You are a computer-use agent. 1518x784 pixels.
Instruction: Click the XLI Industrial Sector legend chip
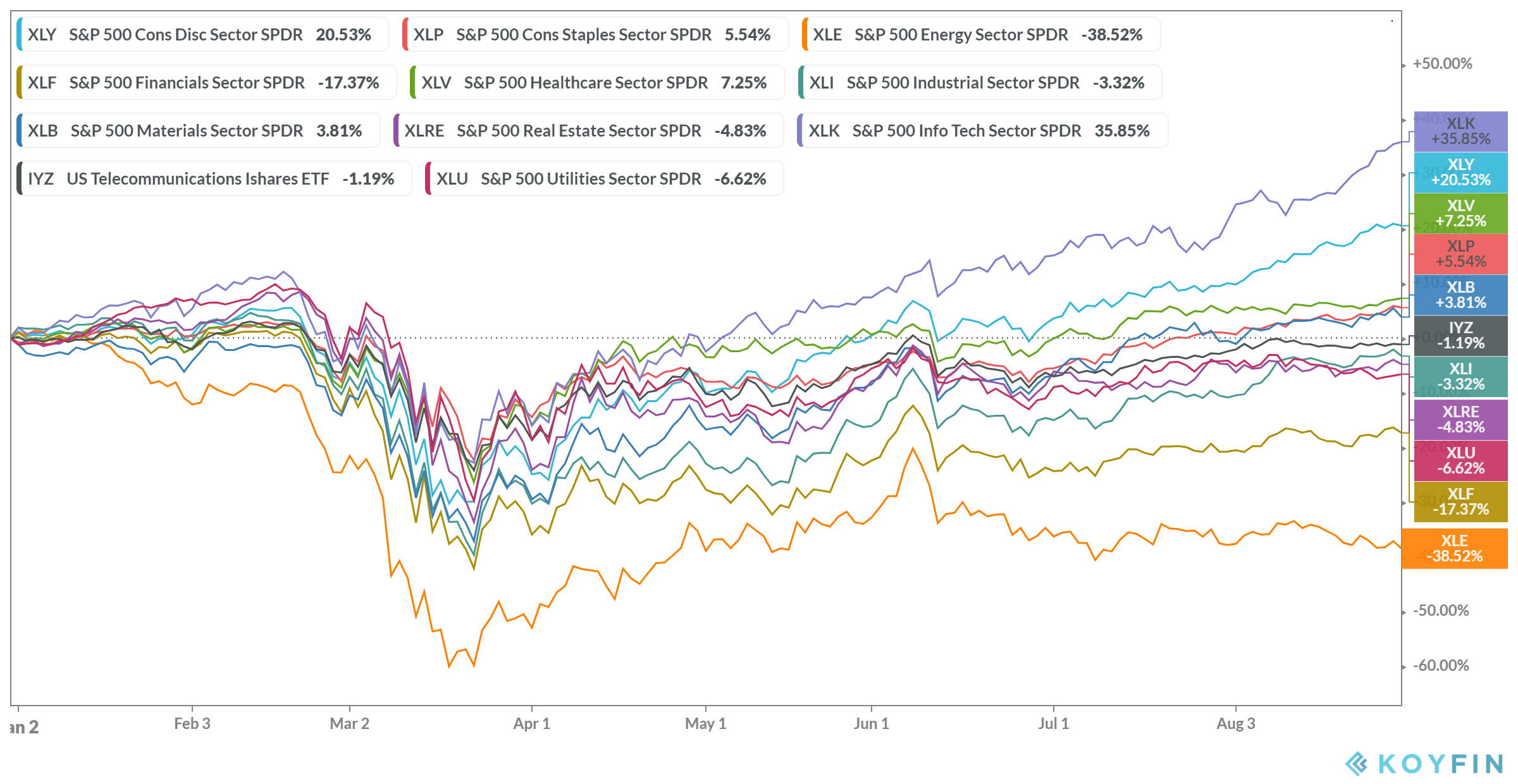pyautogui.click(x=980, y=82)
